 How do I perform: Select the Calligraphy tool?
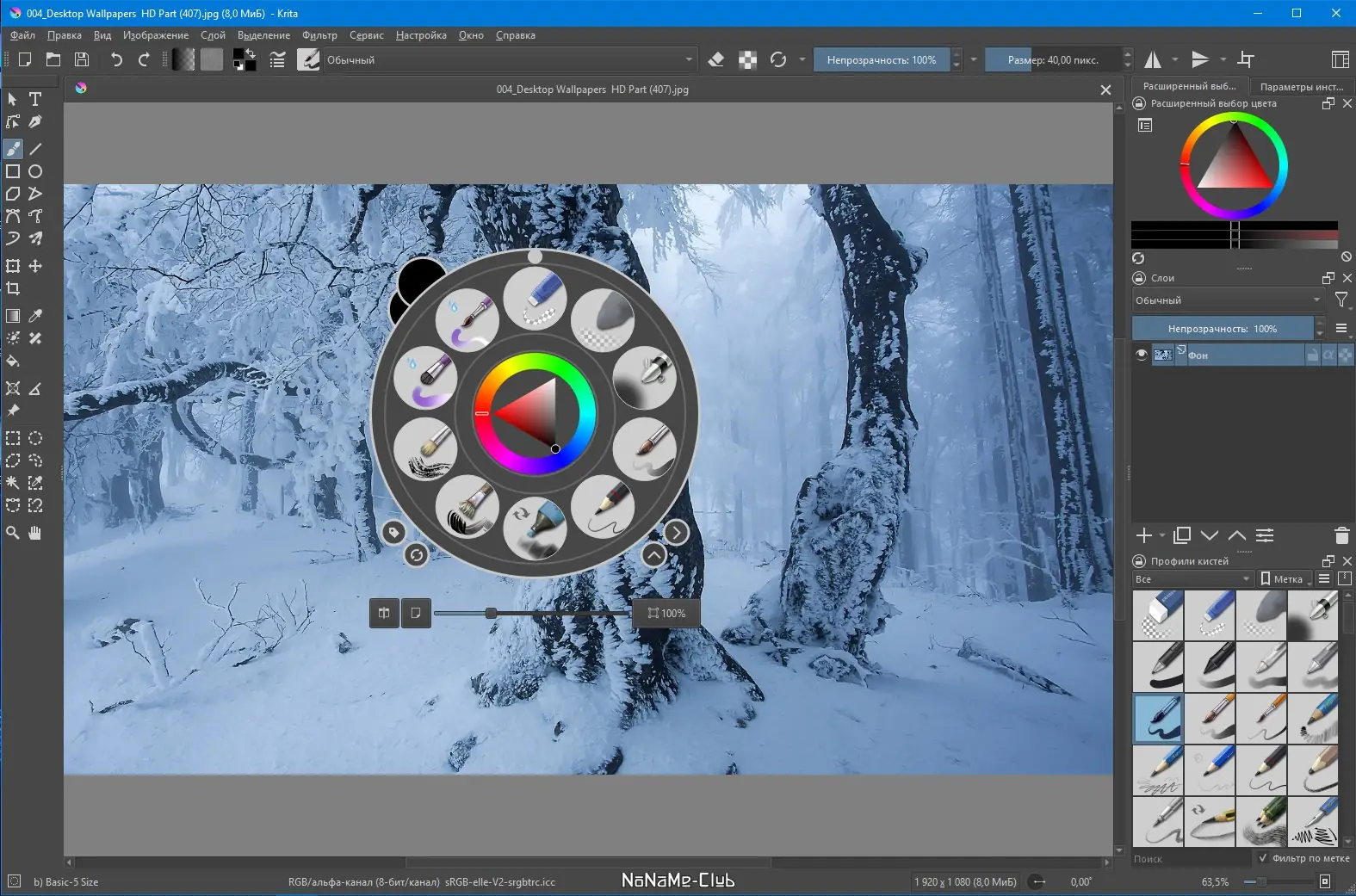tap(35, 121)
